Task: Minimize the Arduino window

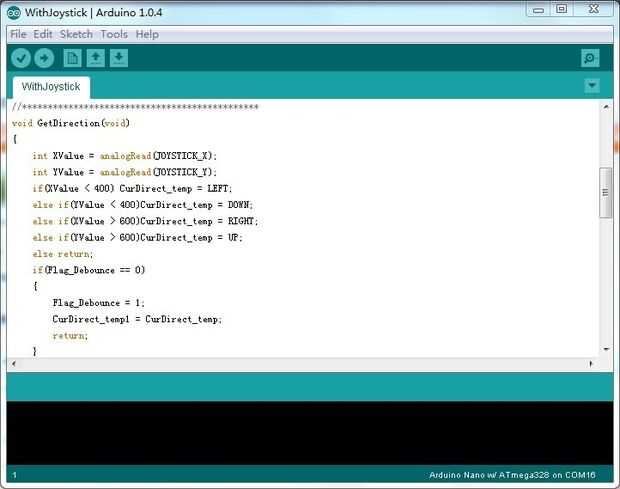Action: 538,9
